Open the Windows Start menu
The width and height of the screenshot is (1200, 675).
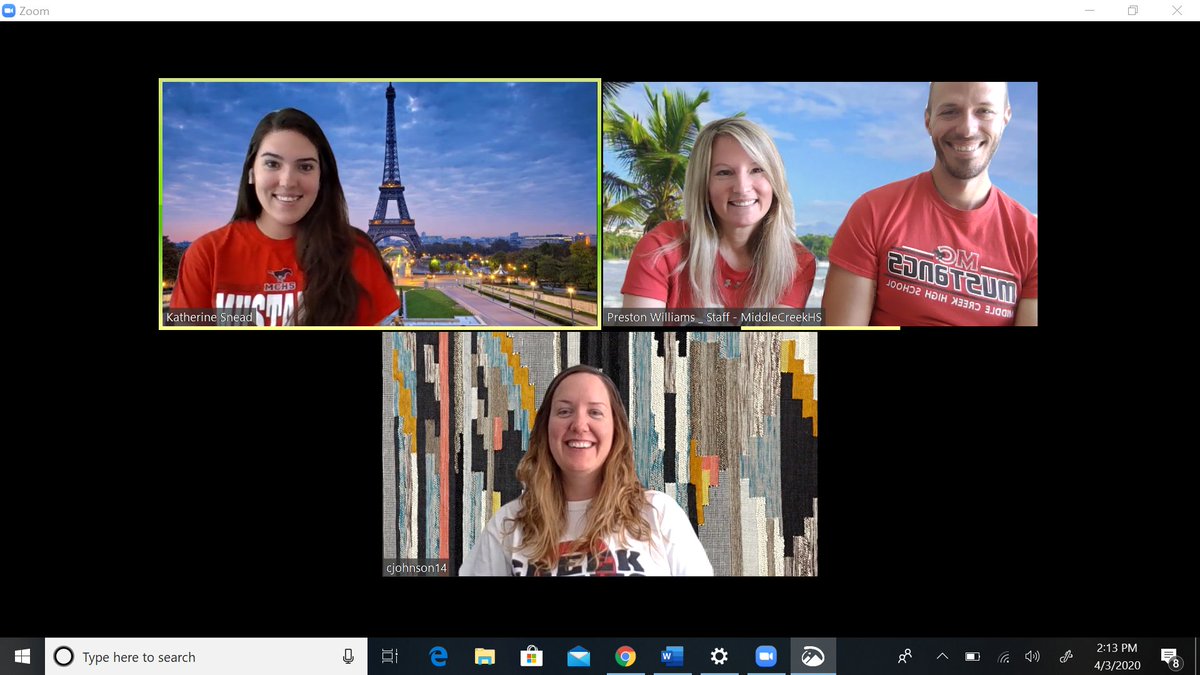click(22, 657)
